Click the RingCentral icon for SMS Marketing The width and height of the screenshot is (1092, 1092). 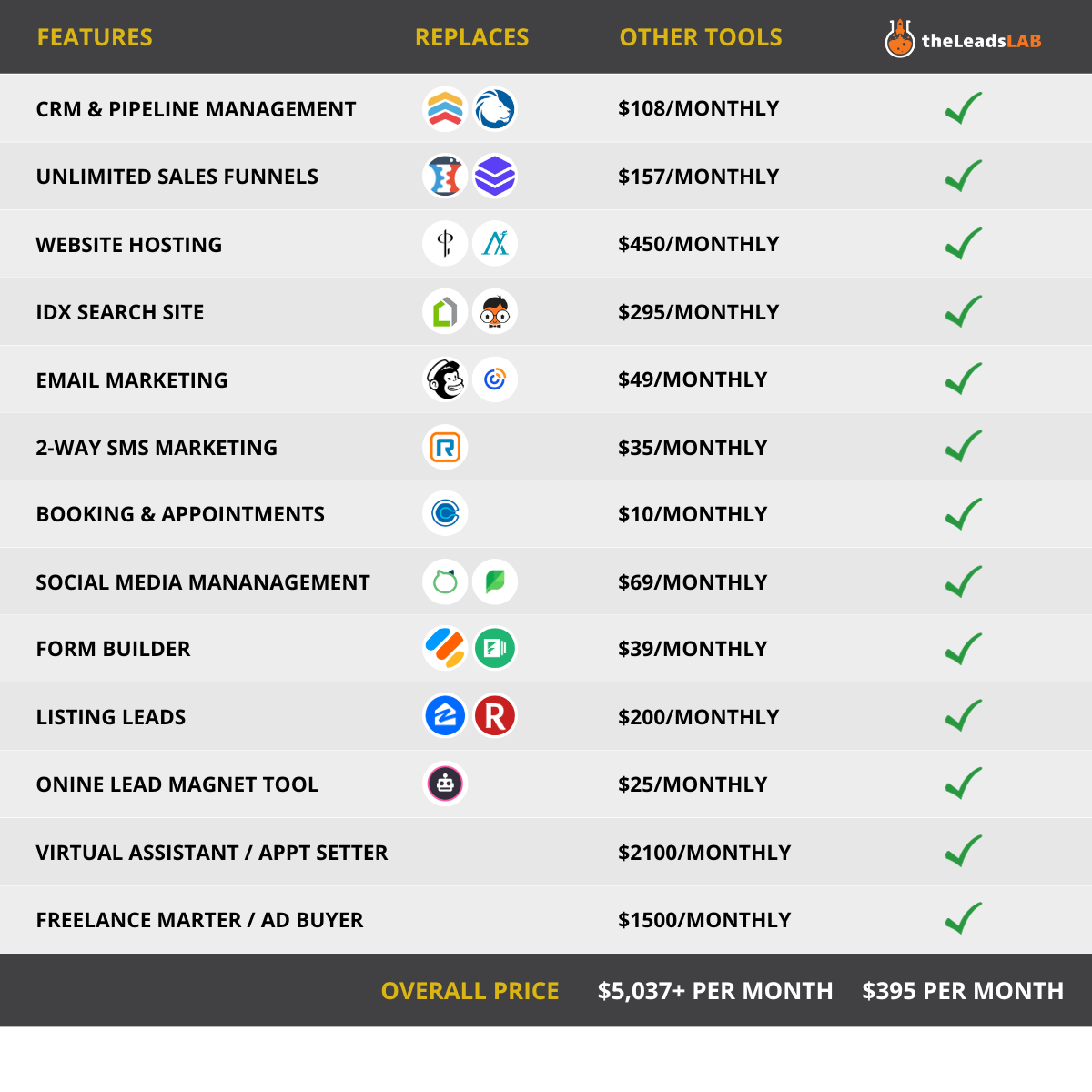pyautogui.click(x=445, y=448)
